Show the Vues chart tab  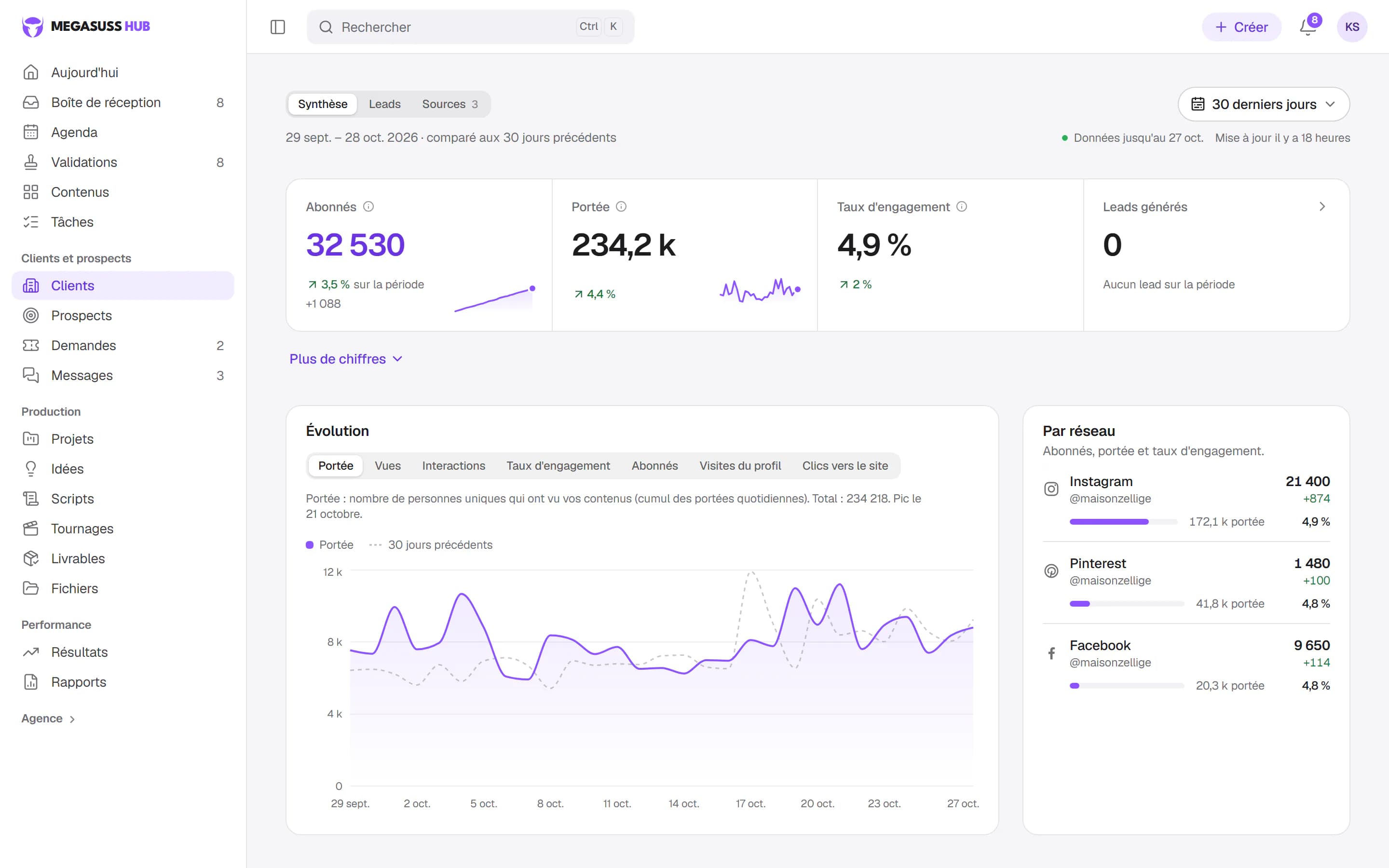tap(388, 465)
